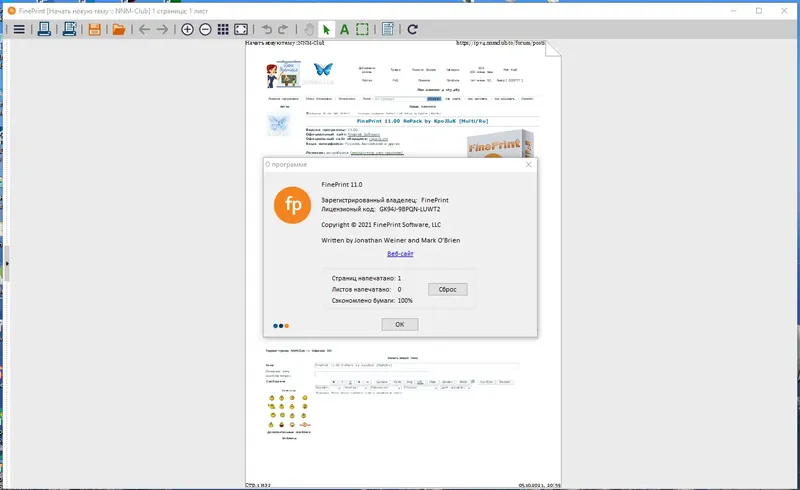Expand the left side panel arrow
The width and height of the screenshot is (800, 490).
click(x=7, y=263)
